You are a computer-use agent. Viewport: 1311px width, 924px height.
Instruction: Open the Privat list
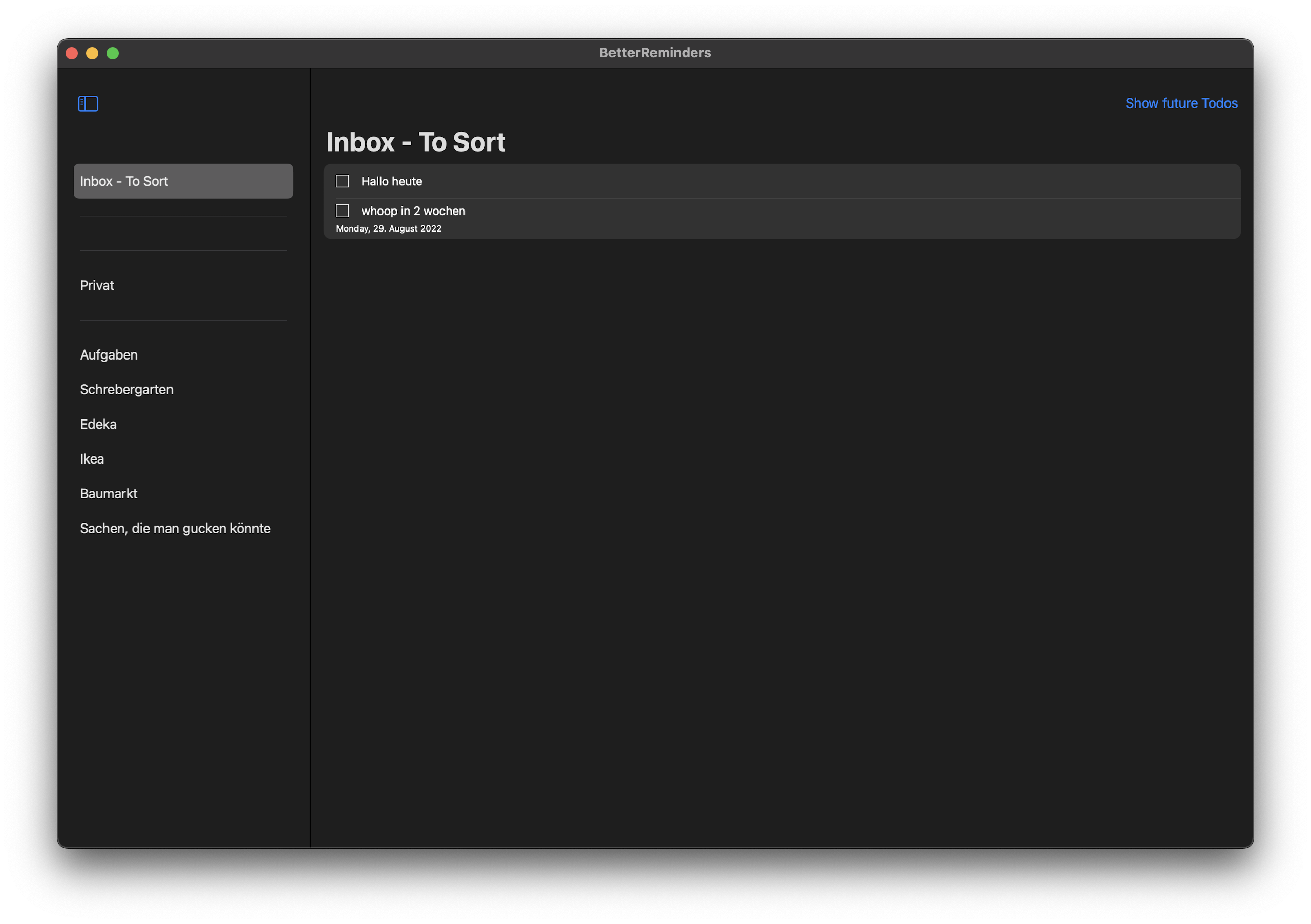(x=97, y=285)
